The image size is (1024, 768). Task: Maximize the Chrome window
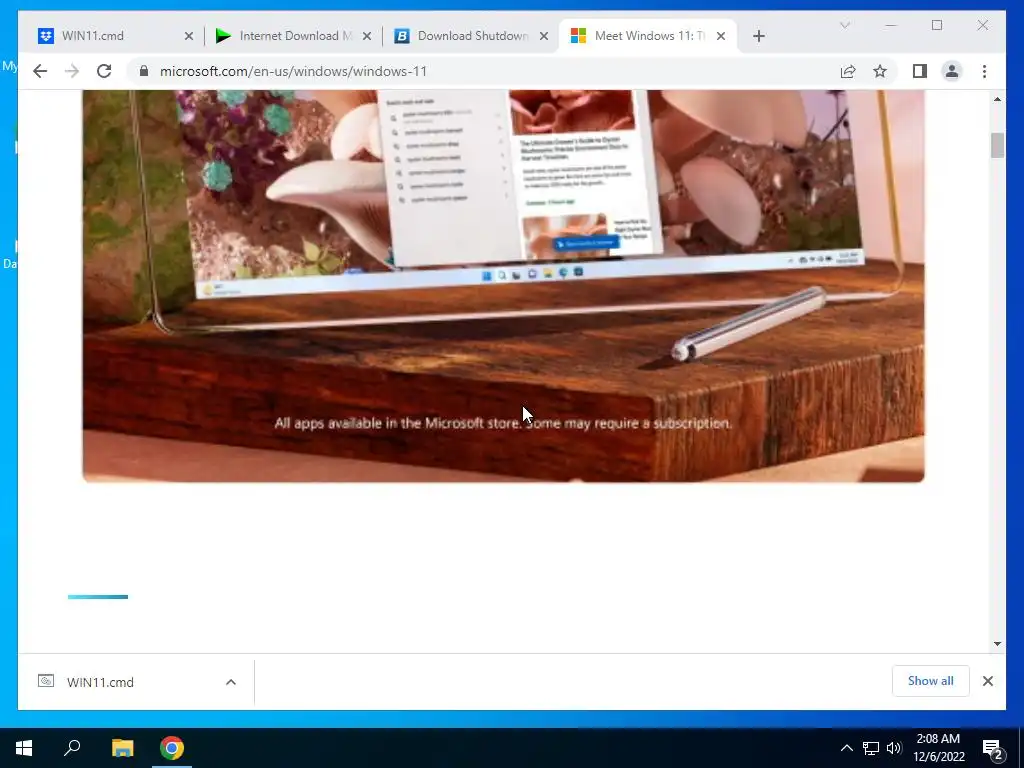(937, 25)
